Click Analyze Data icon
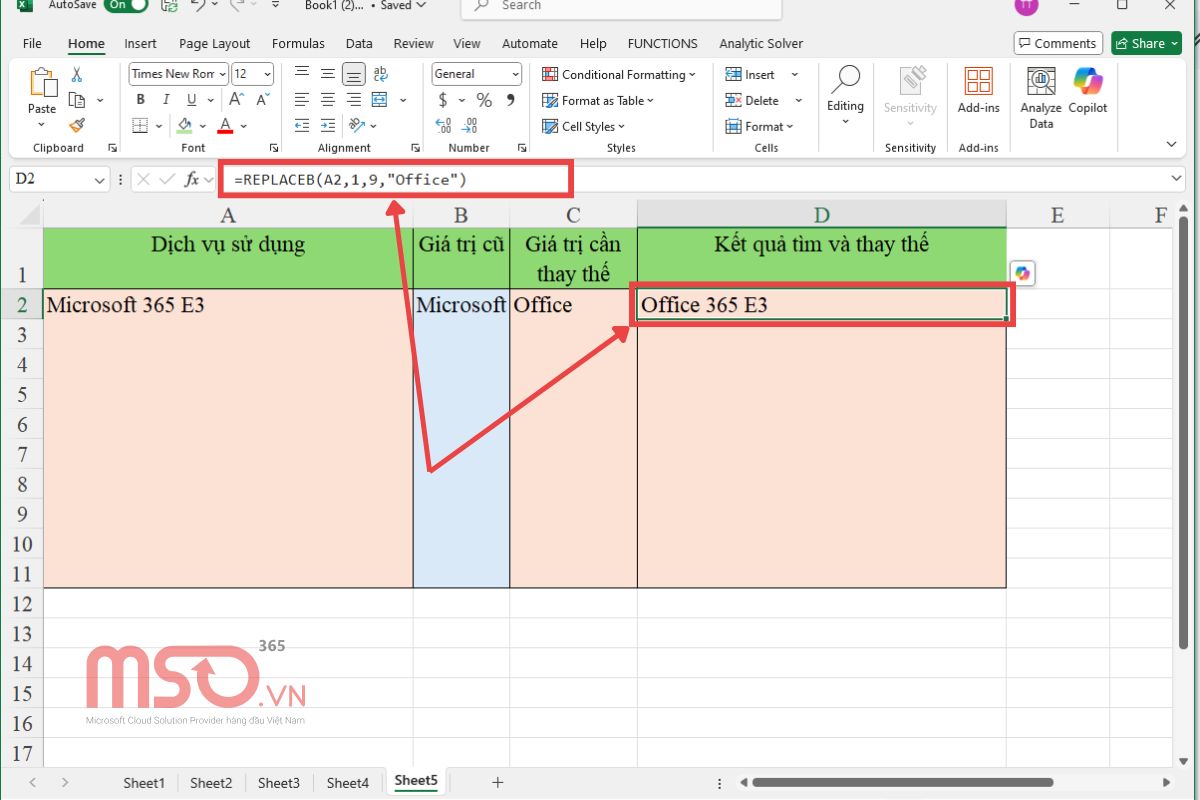The width and height of the screenshot is (1200, 800). click(x=1041, y=97)
